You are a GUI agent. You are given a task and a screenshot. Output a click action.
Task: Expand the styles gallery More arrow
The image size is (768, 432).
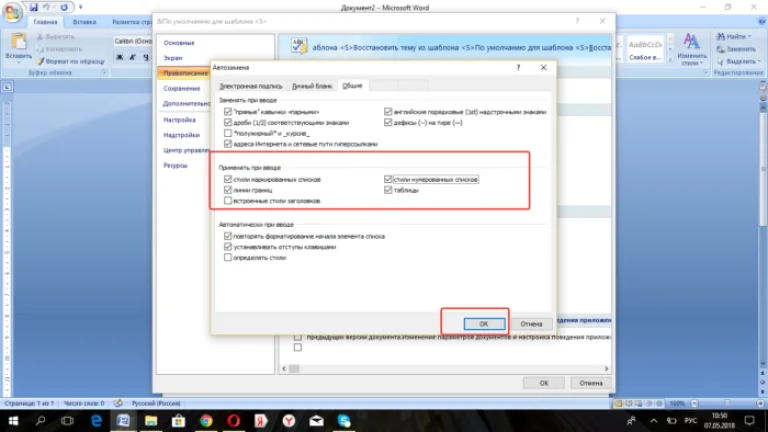(670, 60)
